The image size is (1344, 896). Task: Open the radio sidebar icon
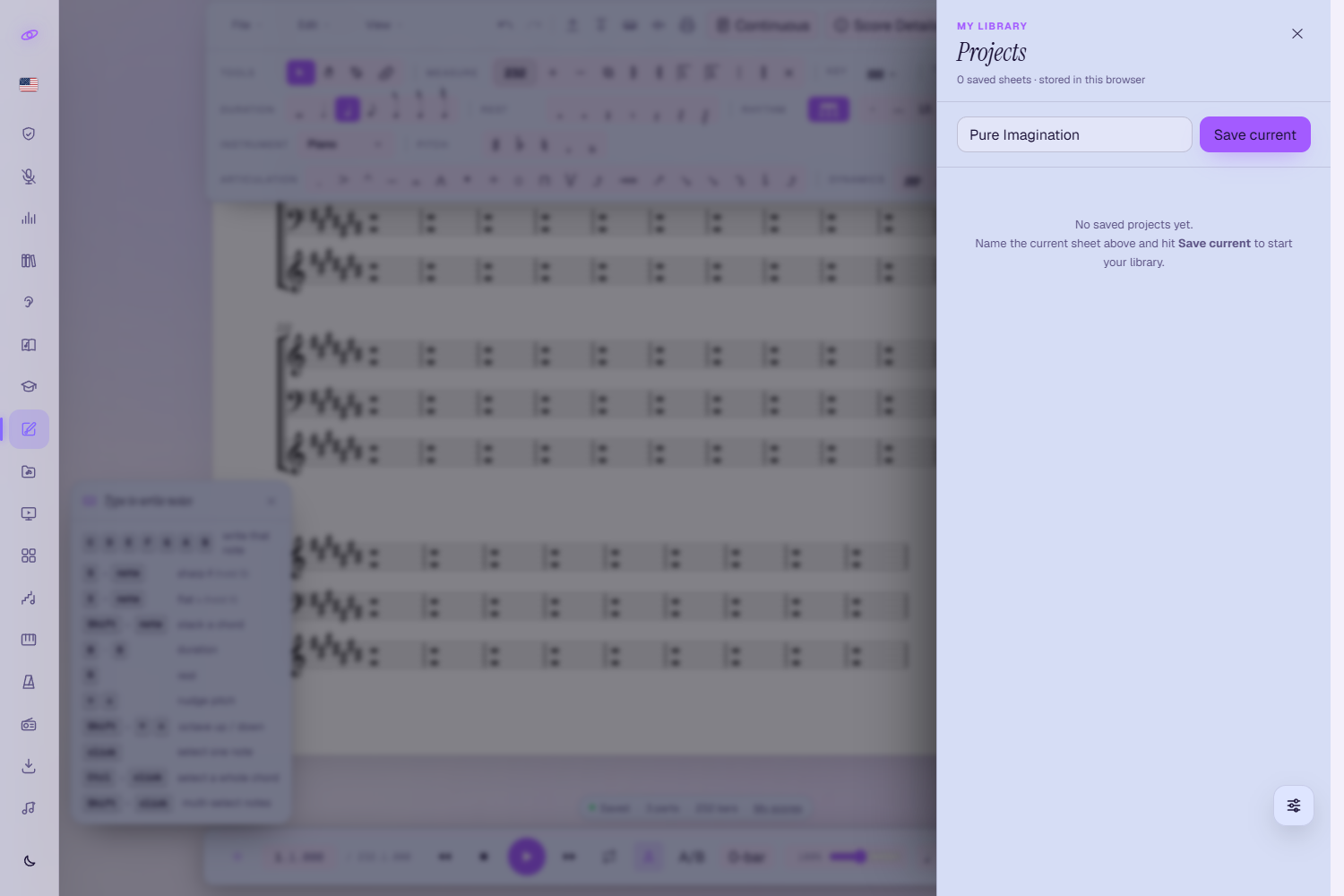[x=29, y=724]
